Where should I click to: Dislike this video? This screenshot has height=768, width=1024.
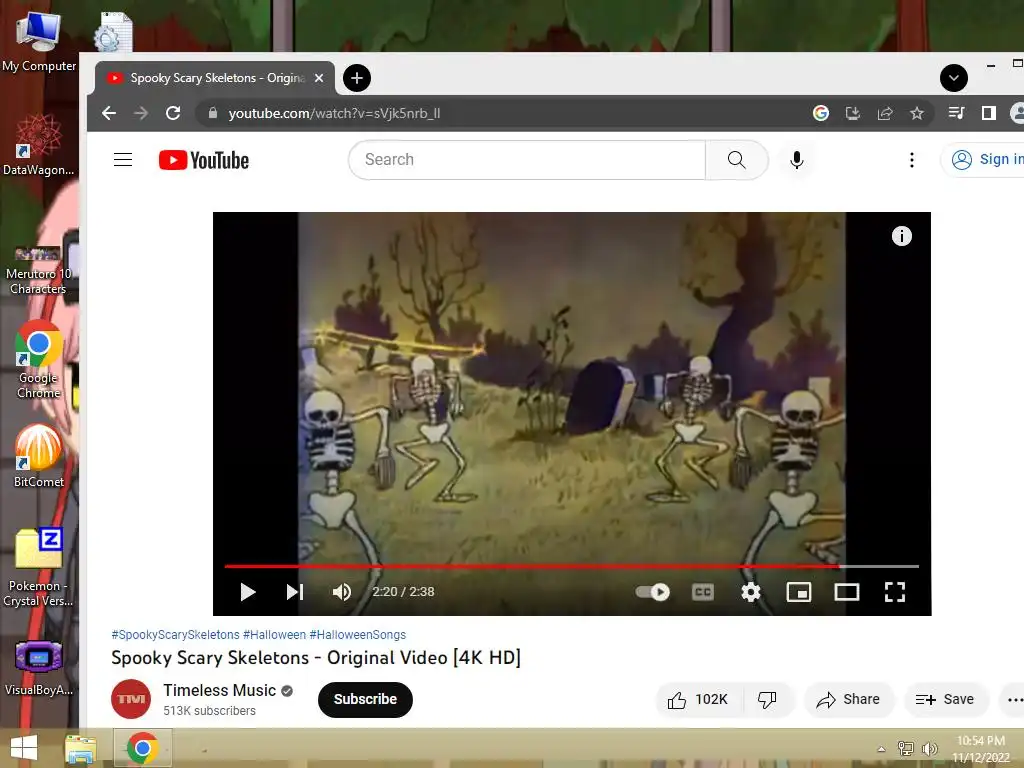[x=767, y=699]
